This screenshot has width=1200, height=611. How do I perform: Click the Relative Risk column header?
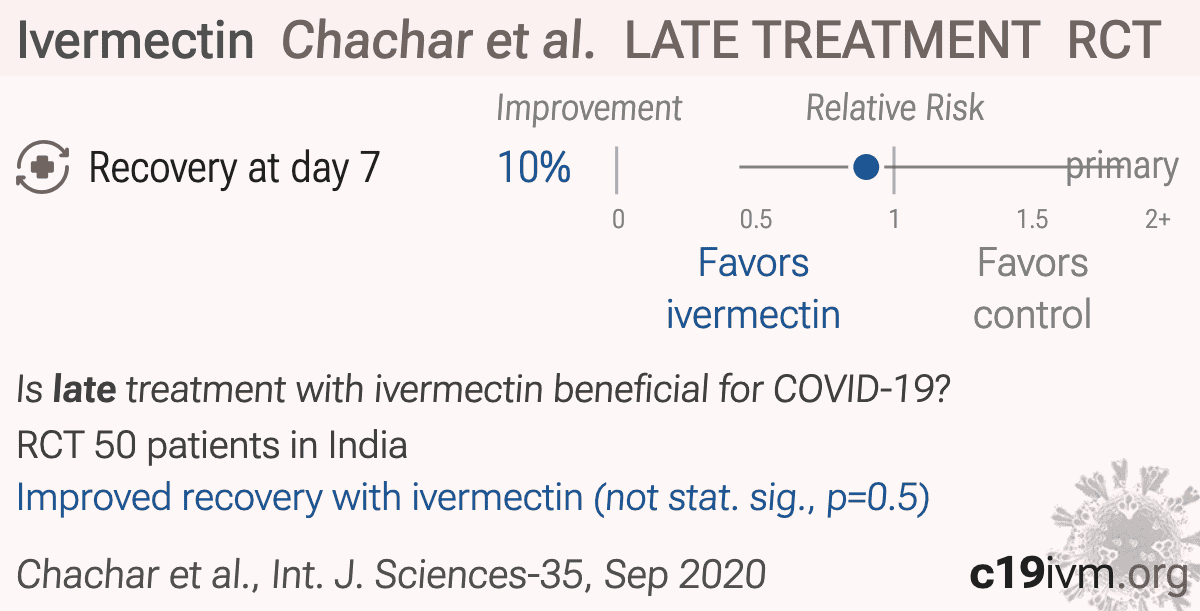(895, 108)
